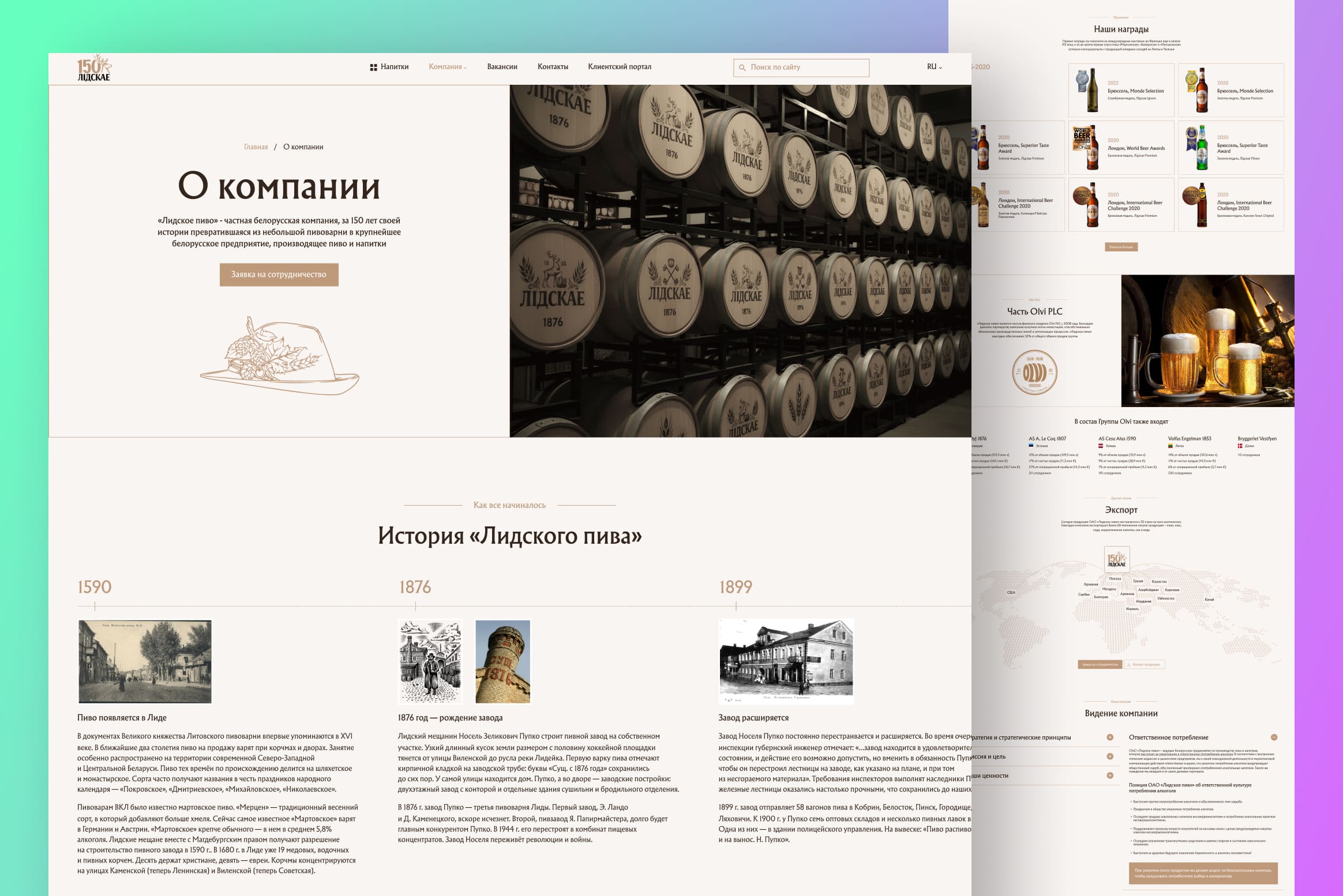Viewport: 1343px width, 896px height.
Task: Open the 2020 Брюссель, Monde Selection award card
Action: point(1231,90)
